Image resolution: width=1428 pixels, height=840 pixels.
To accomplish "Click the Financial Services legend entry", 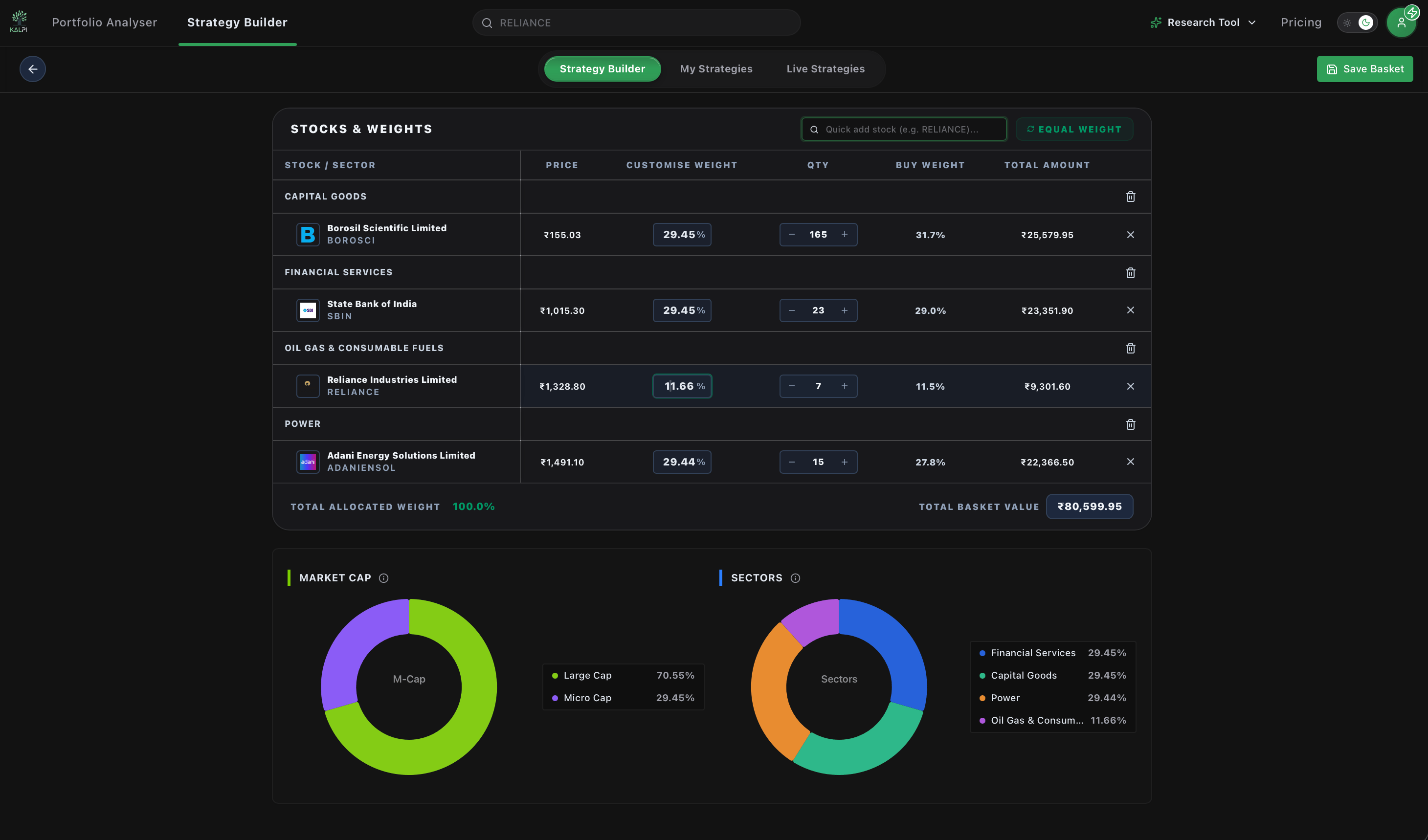I will click(1052, 653).
